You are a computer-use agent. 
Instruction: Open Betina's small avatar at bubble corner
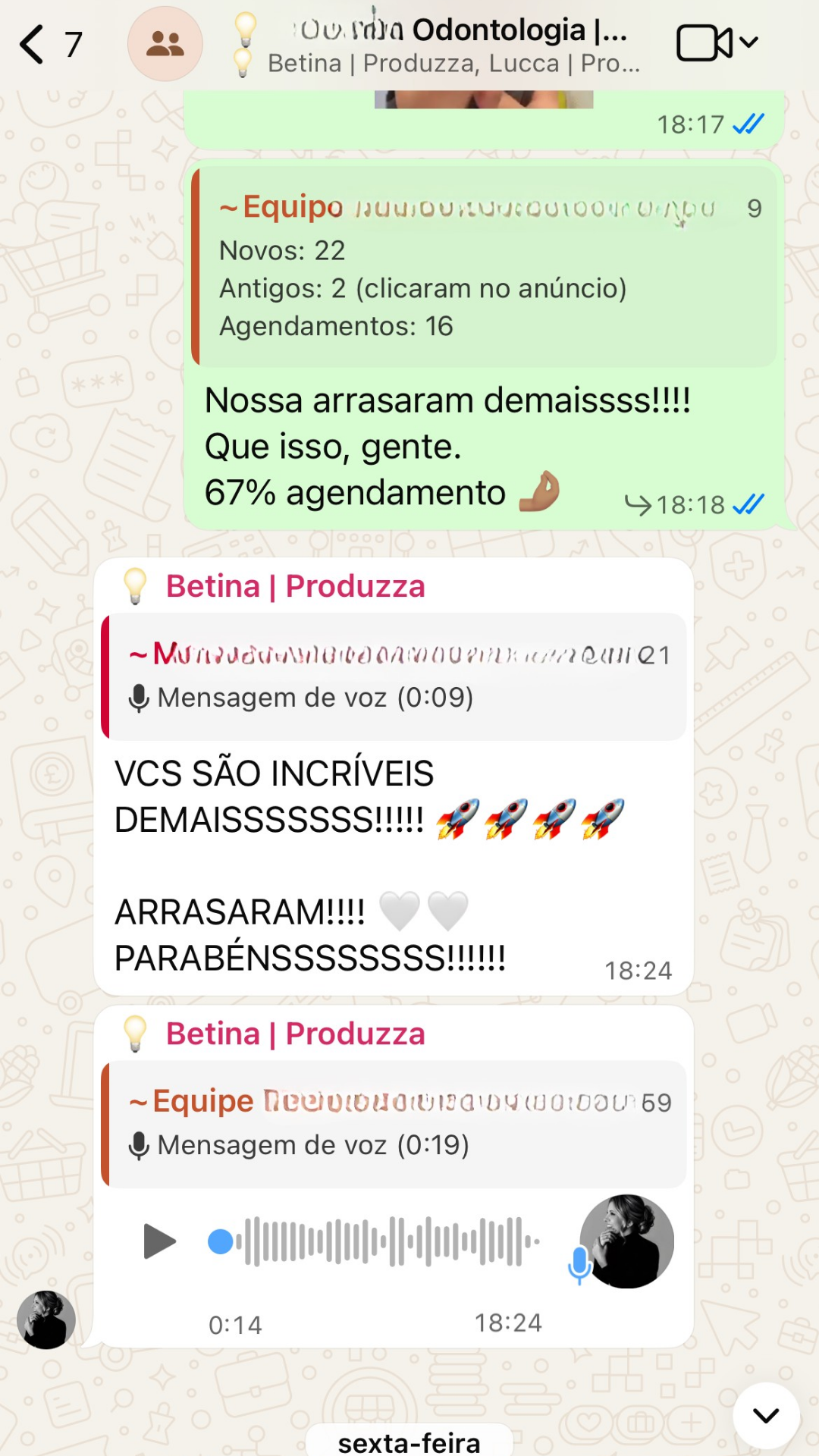[46, 1319]
